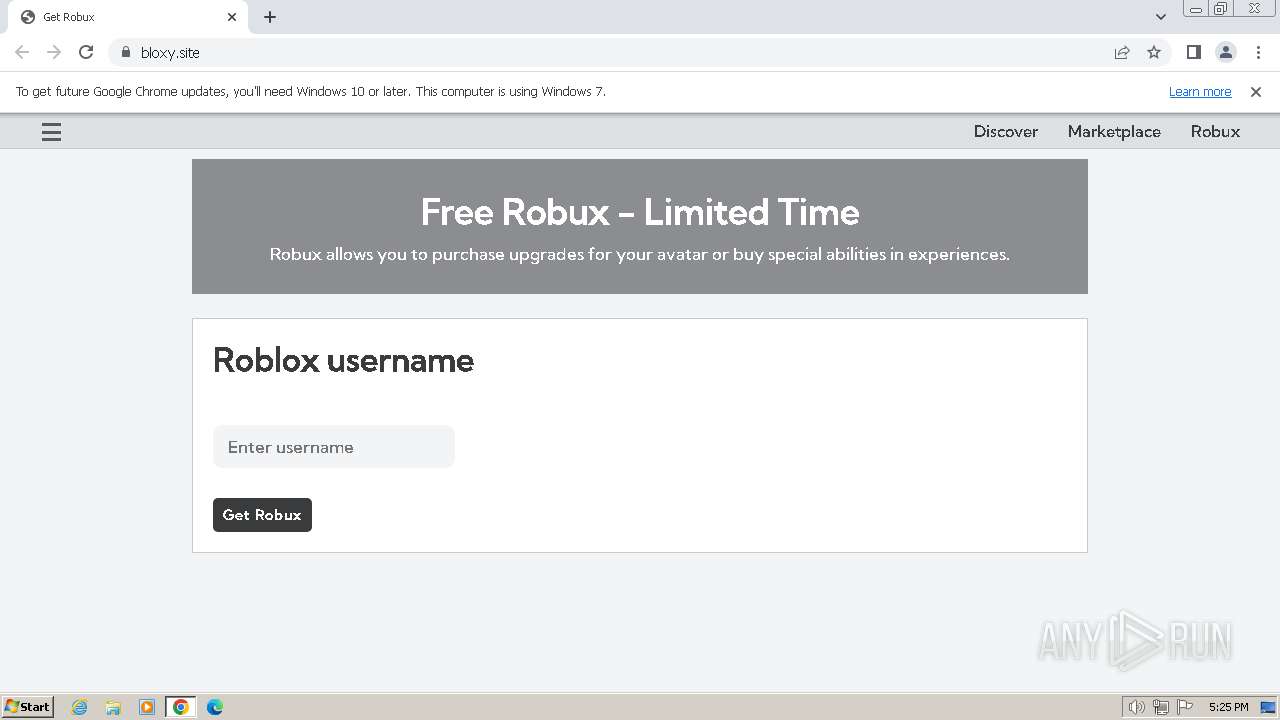Open the Chrome three-dot menu
This screenshot has width=1280, height=720.
pos(1258,52)
